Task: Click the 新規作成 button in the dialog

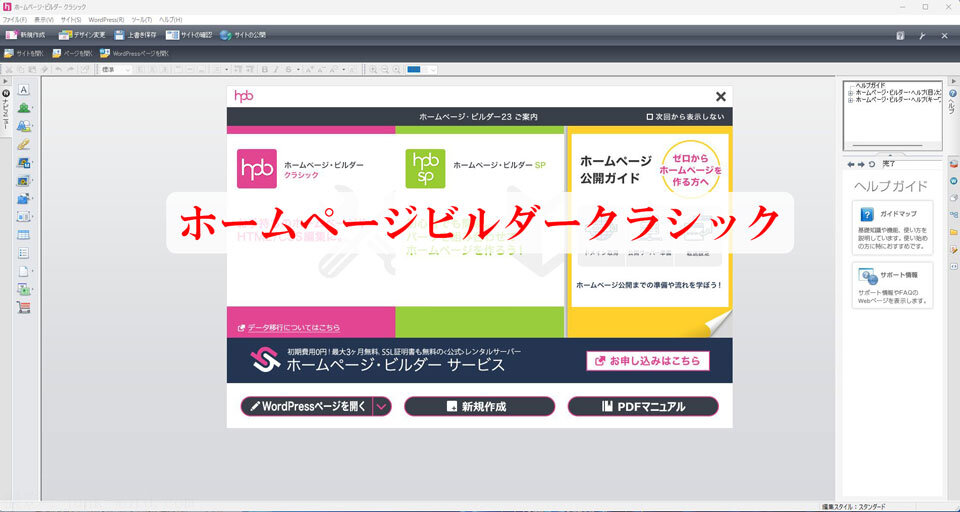Action: click(479, 406)
